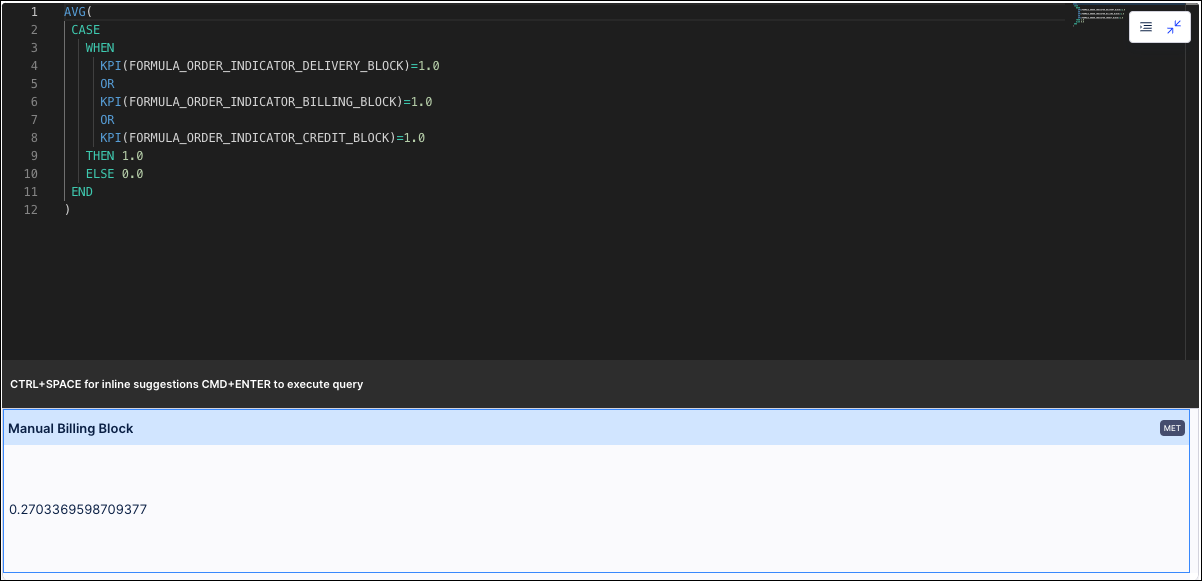Screen dimensions: 1202x581
Task: Click the result value 0.2703369598709377
Action: [x=78, y=510]
